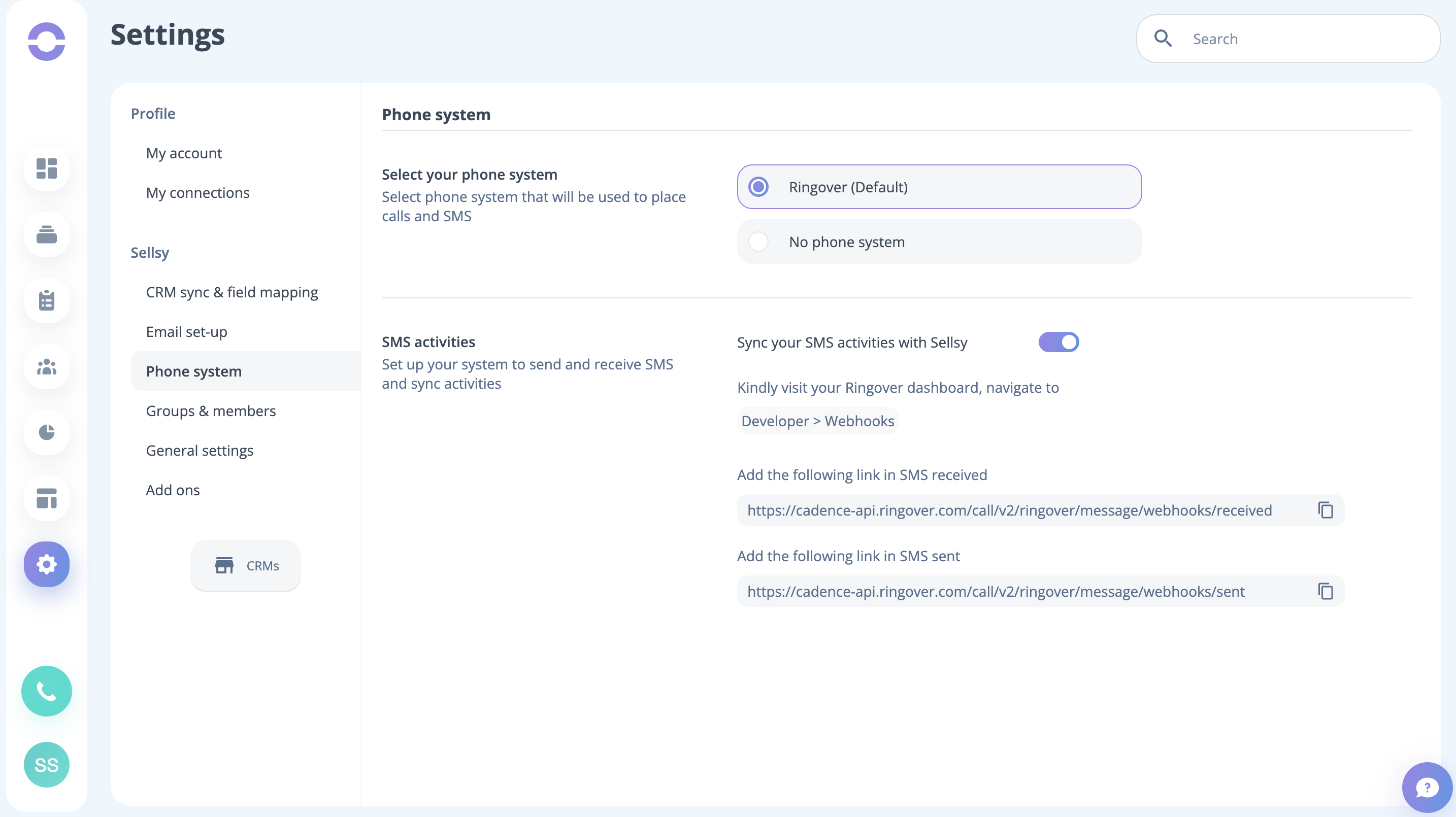Toggle Sync SMS activities with Sellsy
Viewport: 1456px width, 817px height.
(1058, 343)
